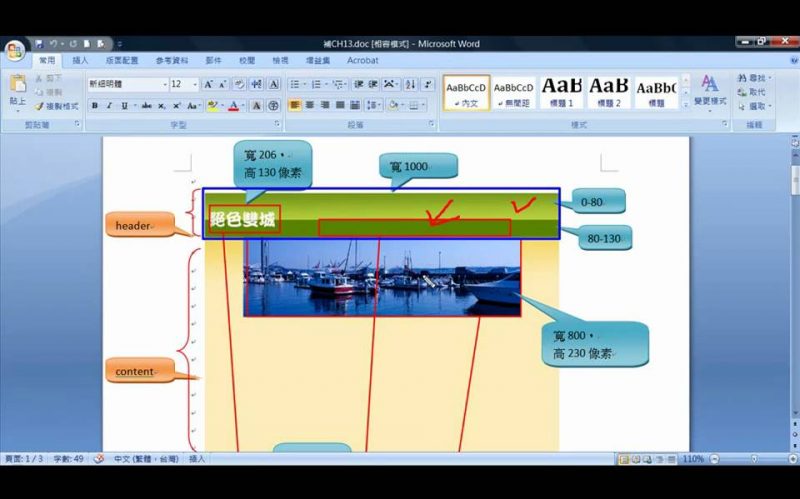Toggle Bold formatting
800x499 pixels.
point(95,105)
